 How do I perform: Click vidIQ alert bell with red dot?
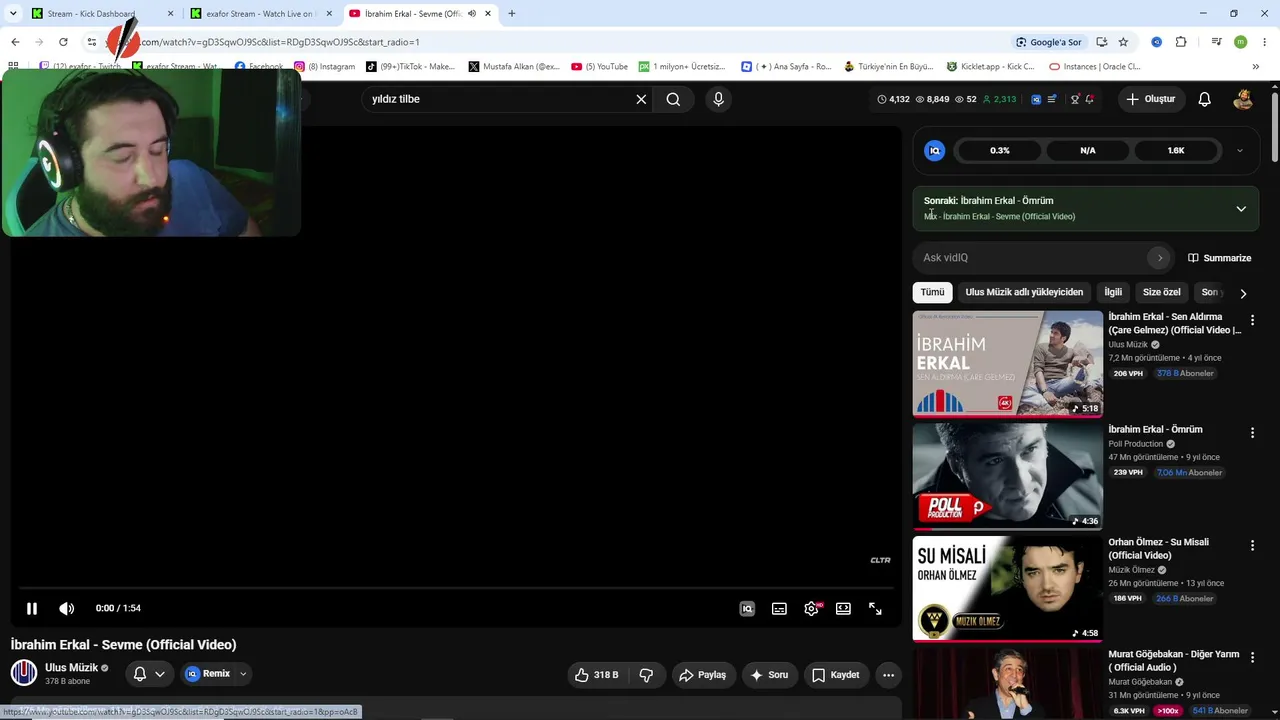1090,99
